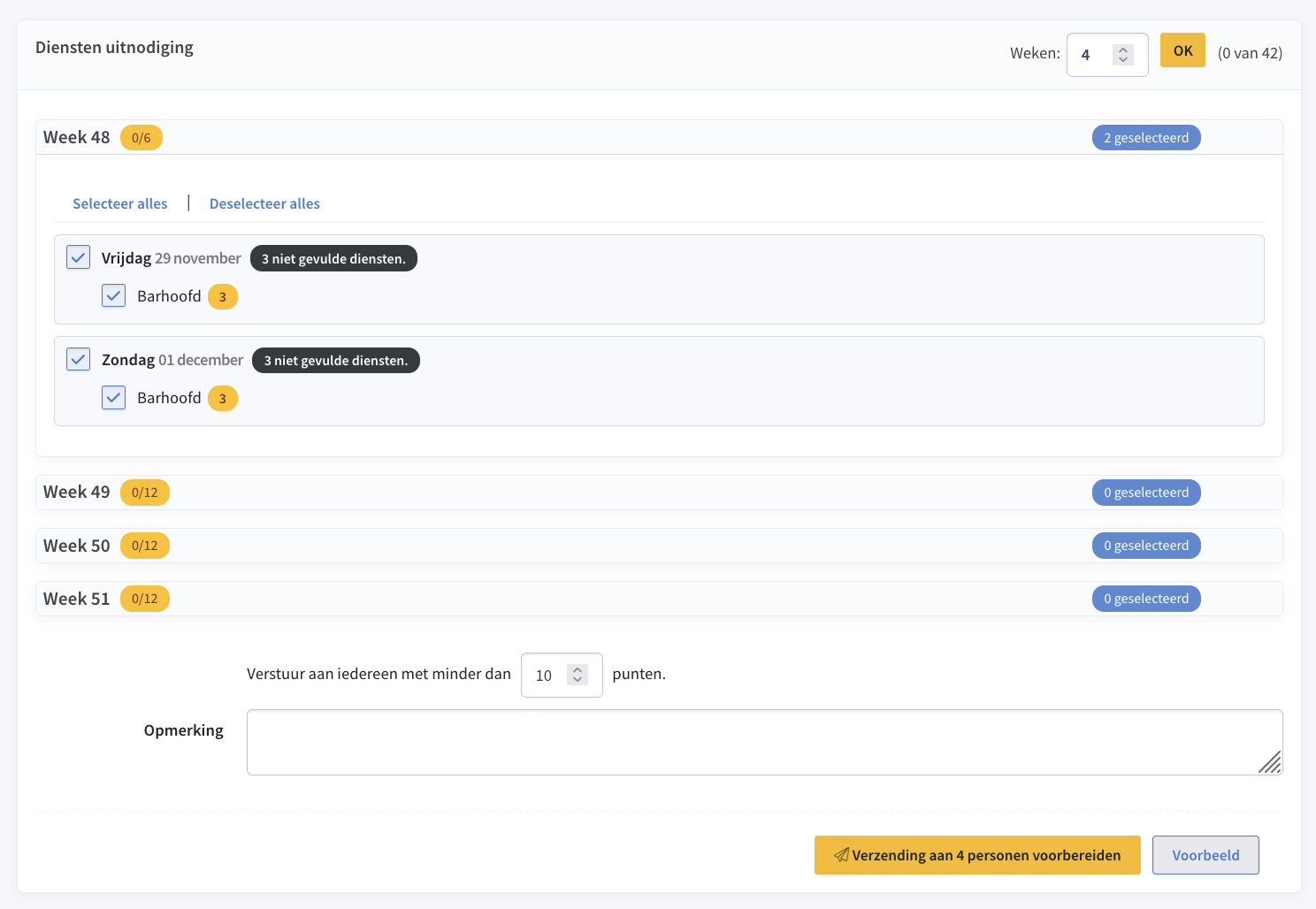The width and height of the screenshot is (1316, 909).
Task: Click the Diensten uitnodiging heading
Action: (114, 48)
